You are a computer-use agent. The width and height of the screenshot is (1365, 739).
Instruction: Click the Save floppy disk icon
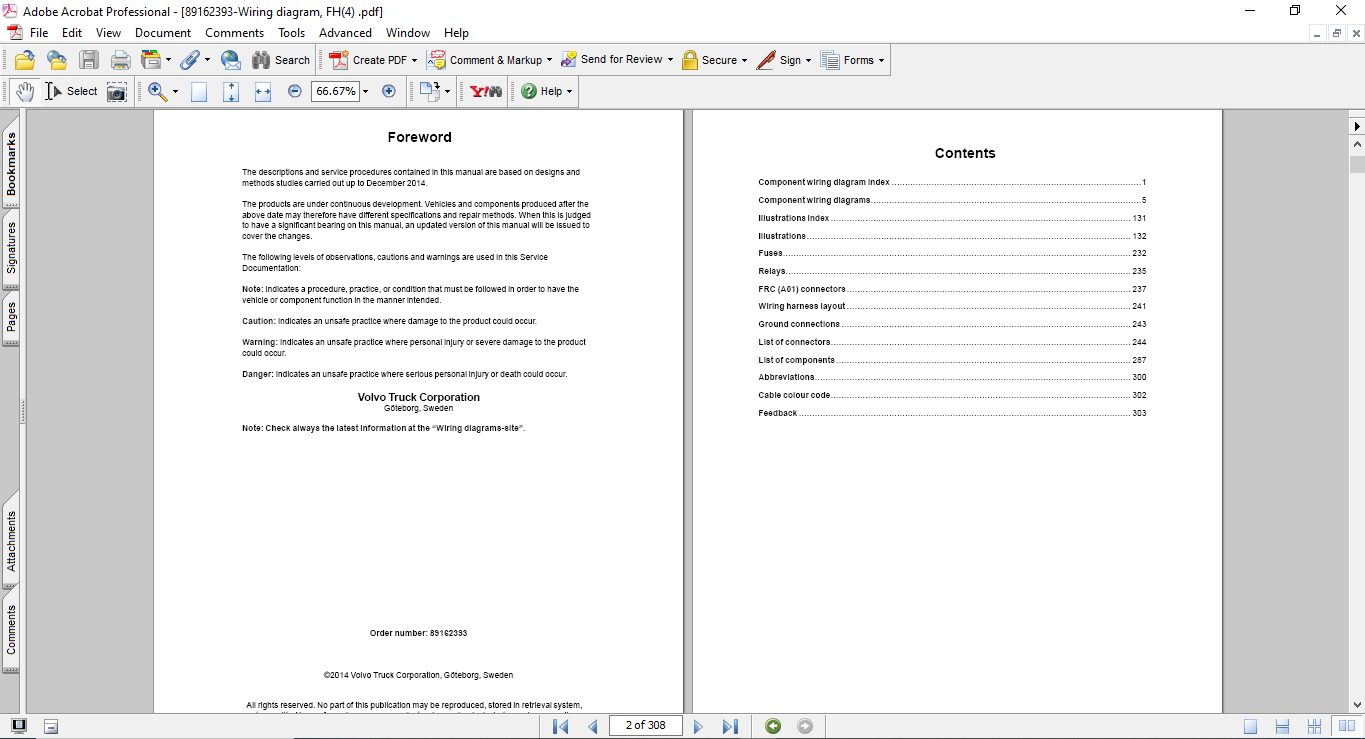(x=89, y=60)
